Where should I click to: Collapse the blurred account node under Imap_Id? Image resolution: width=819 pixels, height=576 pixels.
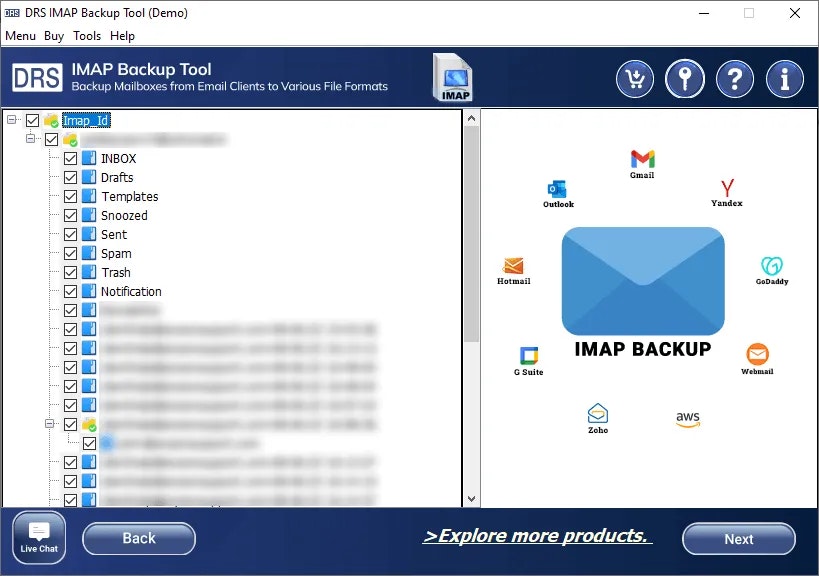click(30, 138)
